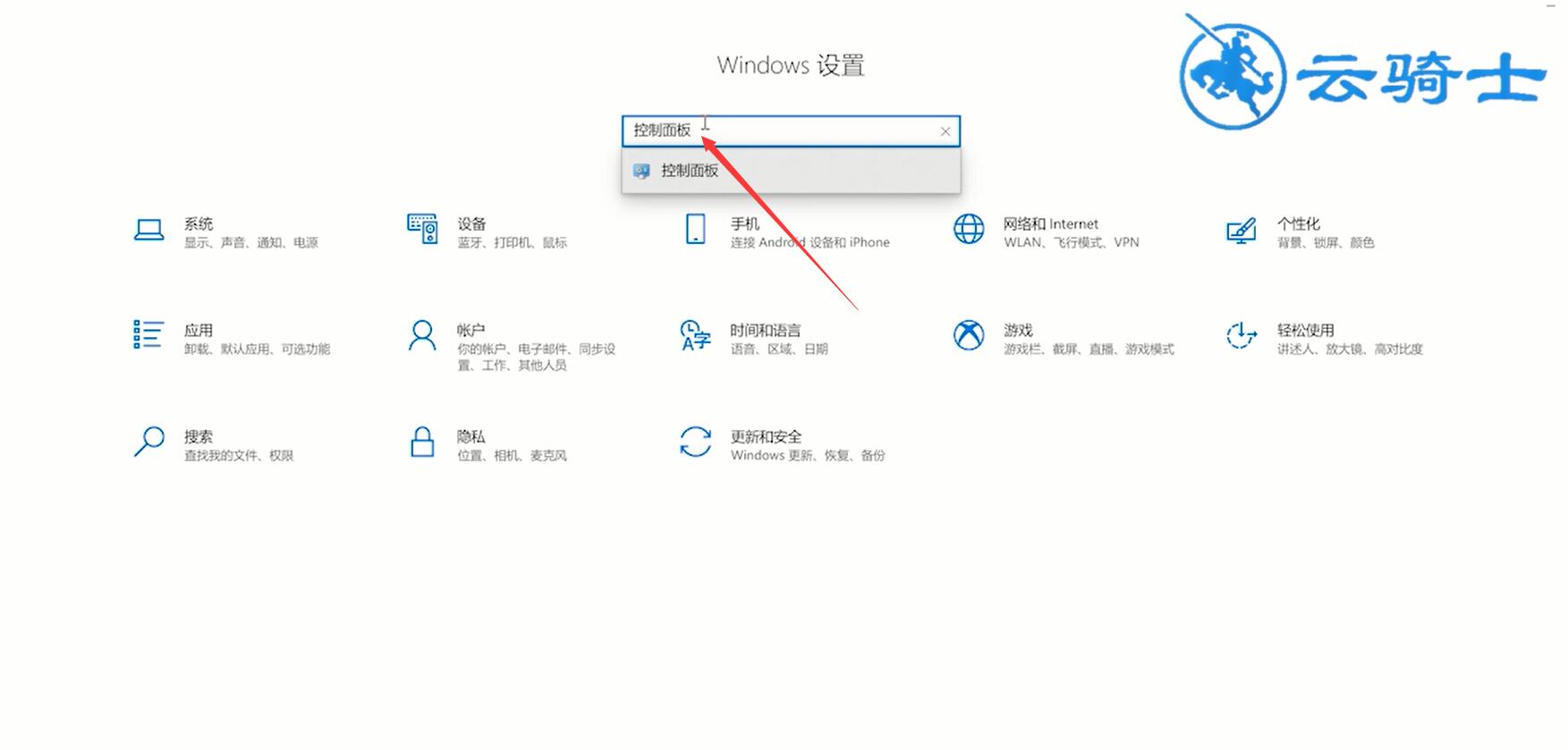The height and width of the screenshot is (750, 1568).
Task: Open the Accounts person icon
Action: (x=422, y=336)
